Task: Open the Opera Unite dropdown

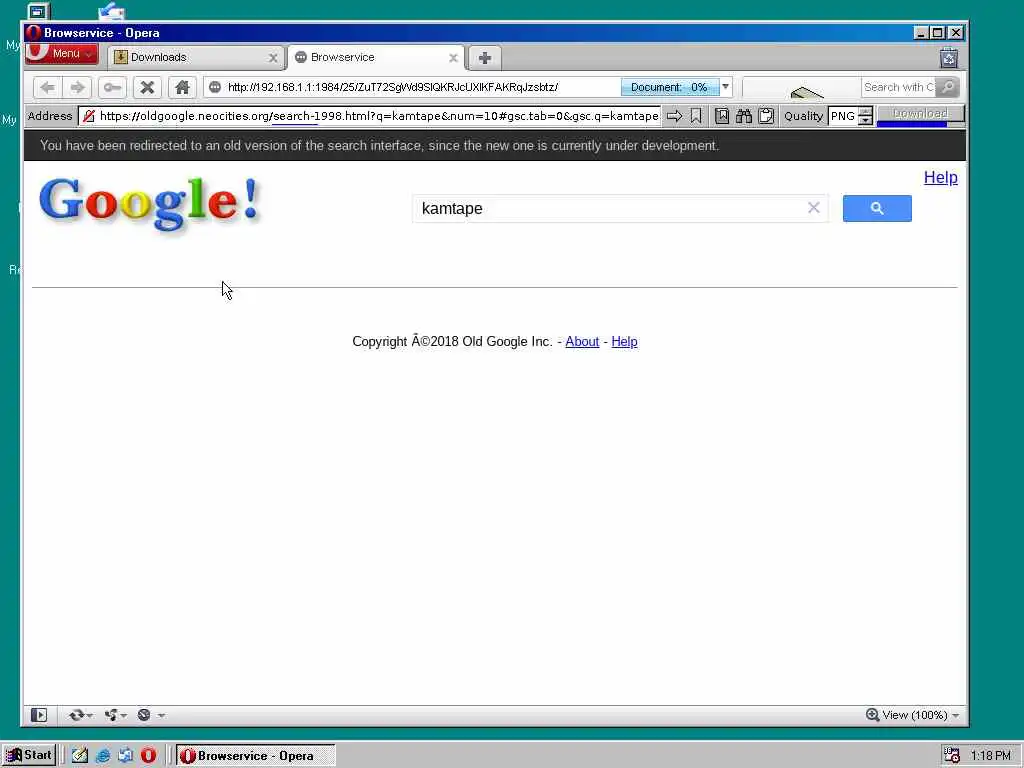Action: (x=115, y=715)
